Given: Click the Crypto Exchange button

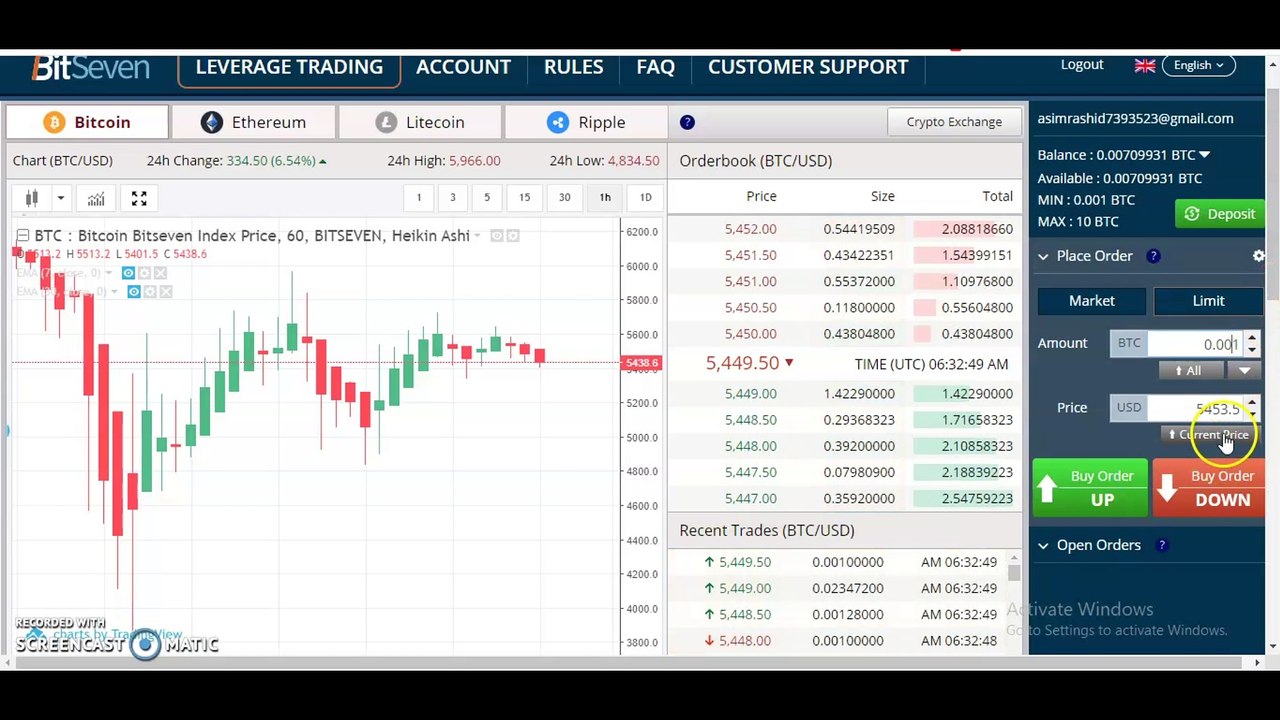Looking at the screenshot, I should [x=954, y=122].
